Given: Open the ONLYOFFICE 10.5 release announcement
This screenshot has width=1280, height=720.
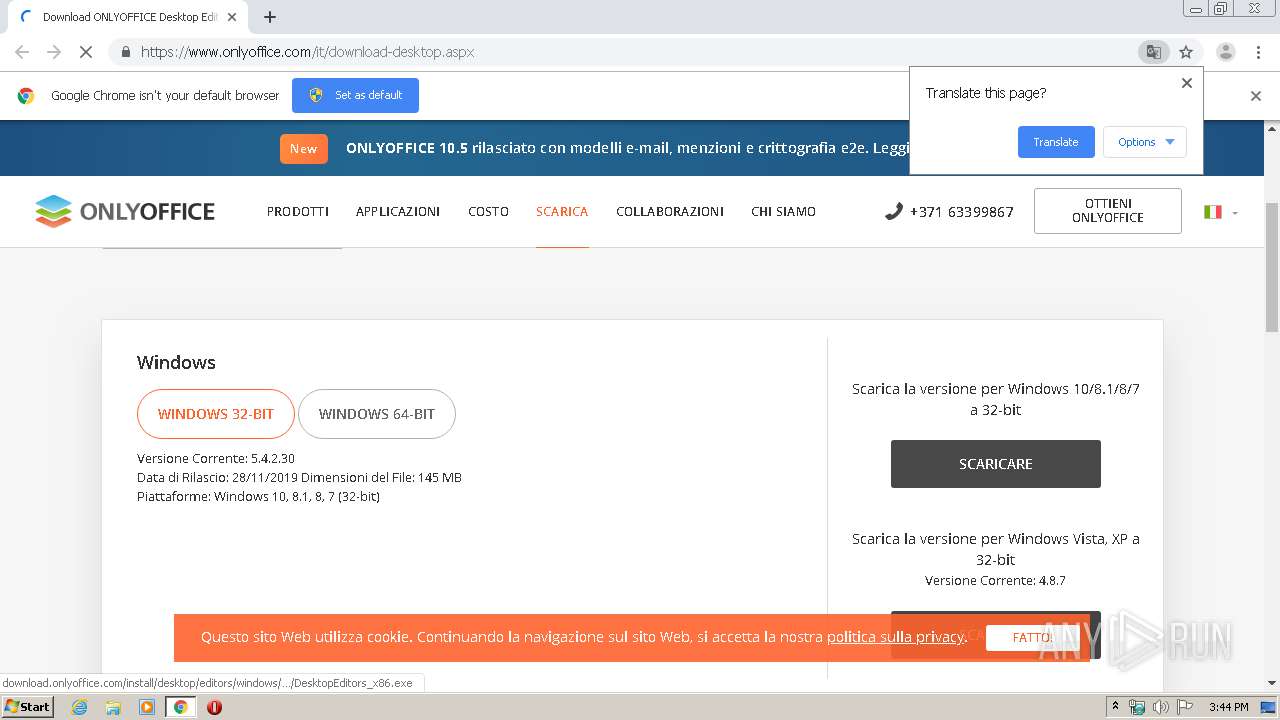Looking at the screenshot, I should [x=627, y=148].
